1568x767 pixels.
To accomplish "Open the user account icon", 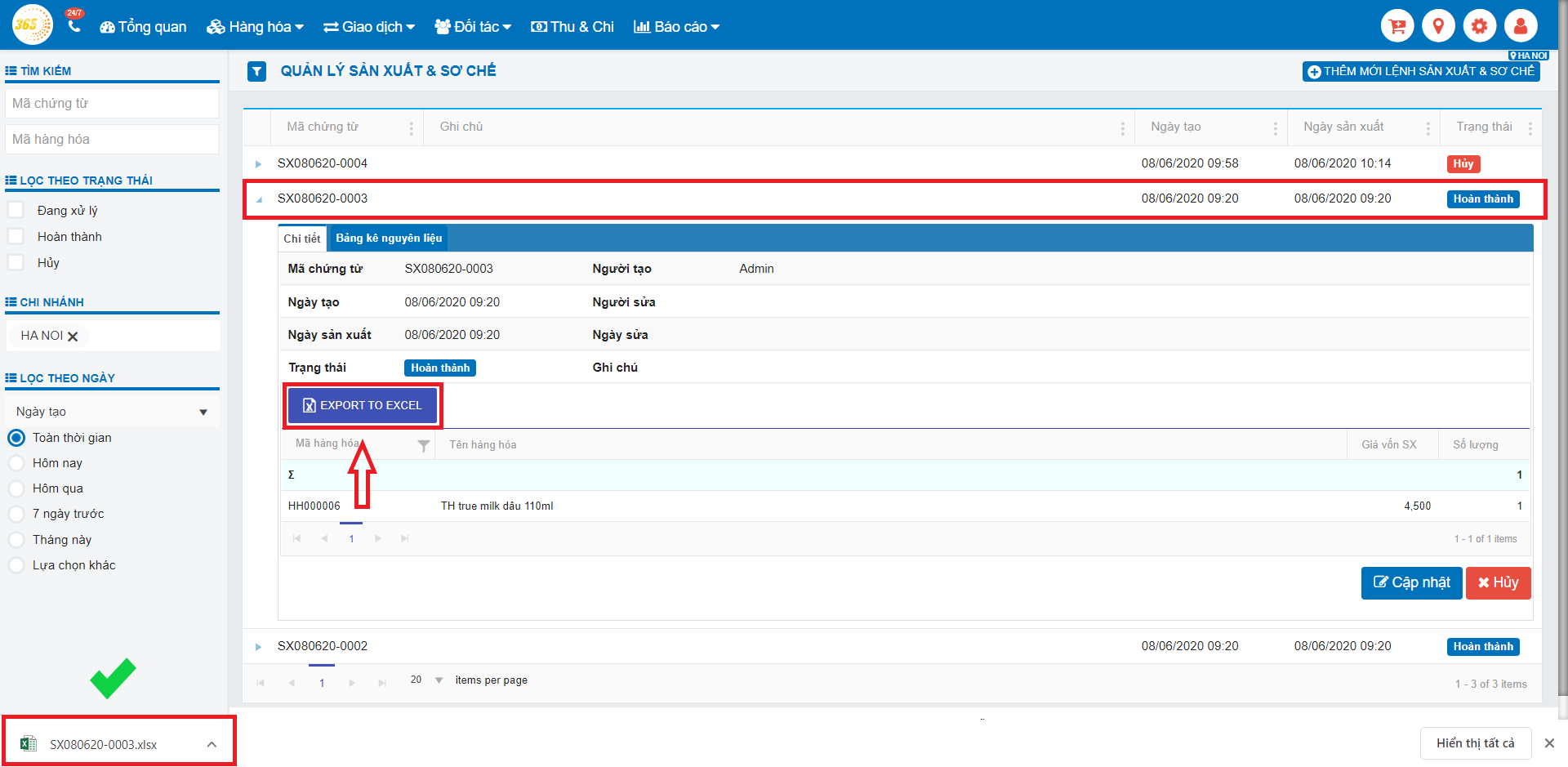I will (1521, 26).
